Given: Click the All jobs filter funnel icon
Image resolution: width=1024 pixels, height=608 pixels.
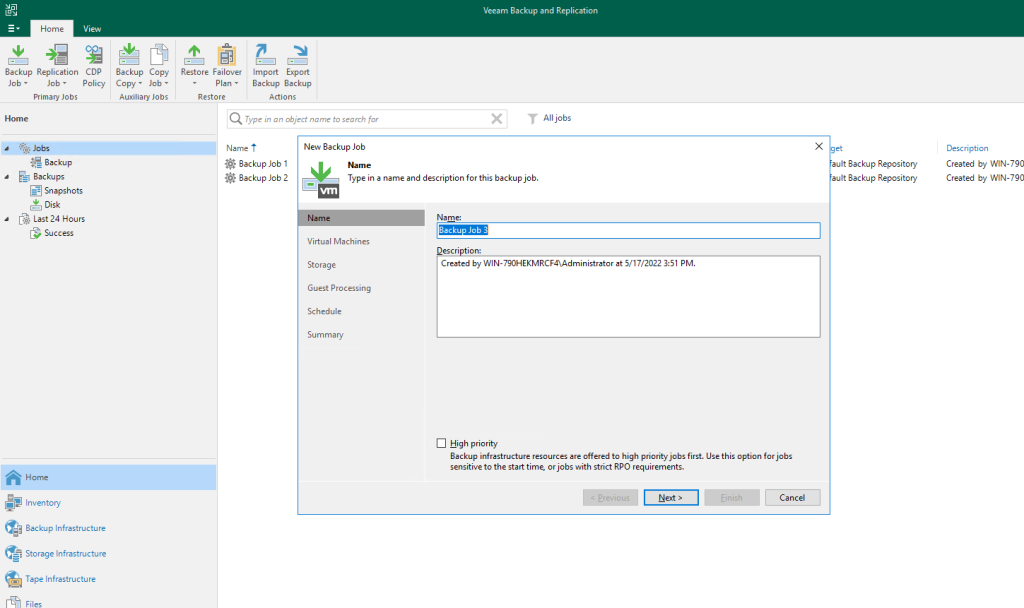Looking at the screenshot, I should [x=533, y=118].
